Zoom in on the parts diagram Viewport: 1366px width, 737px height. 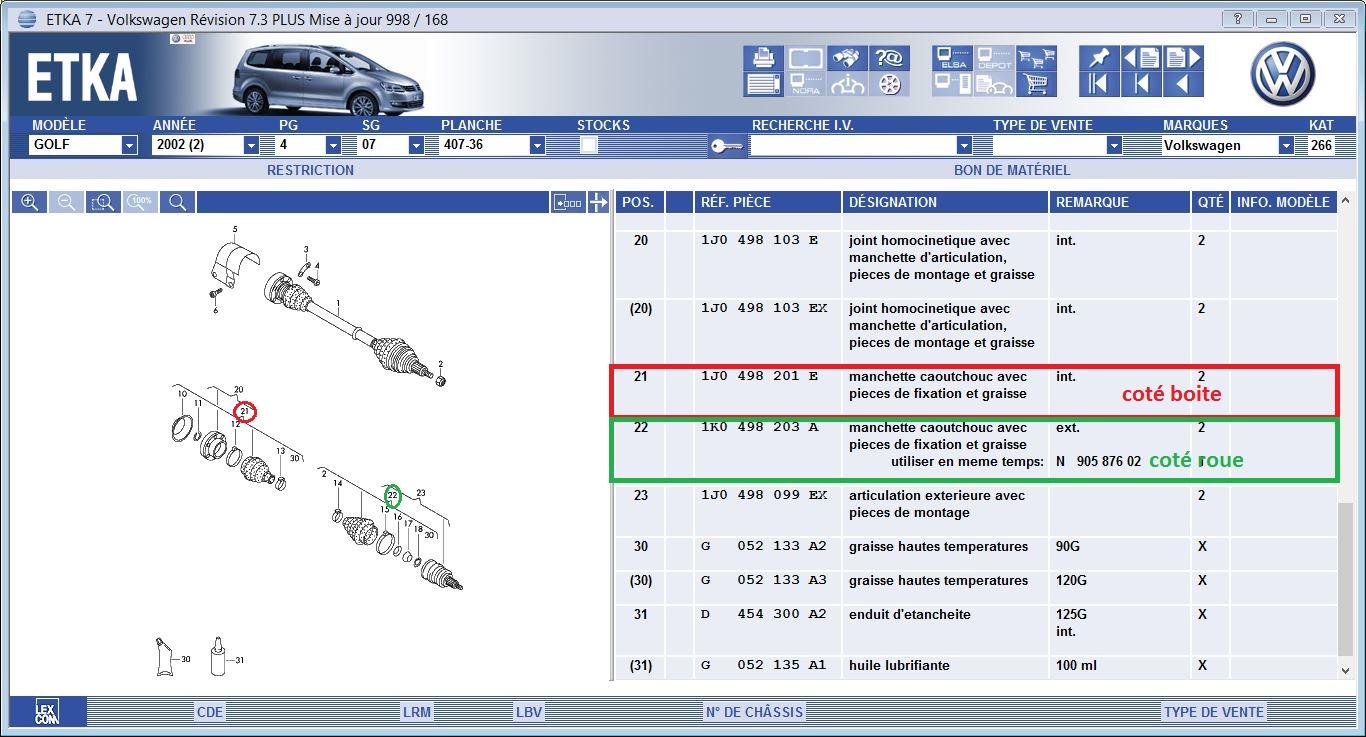click(30, 202)
